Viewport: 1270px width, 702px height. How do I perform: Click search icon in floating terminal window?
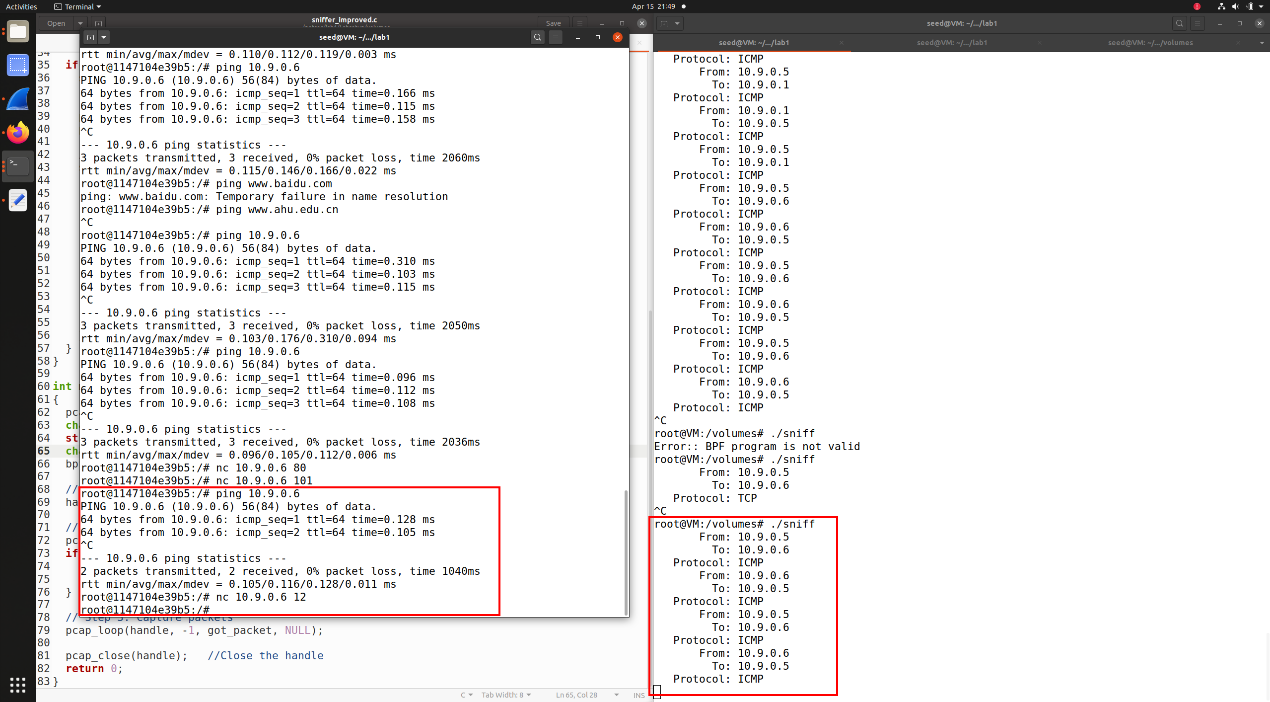[538, 37]
